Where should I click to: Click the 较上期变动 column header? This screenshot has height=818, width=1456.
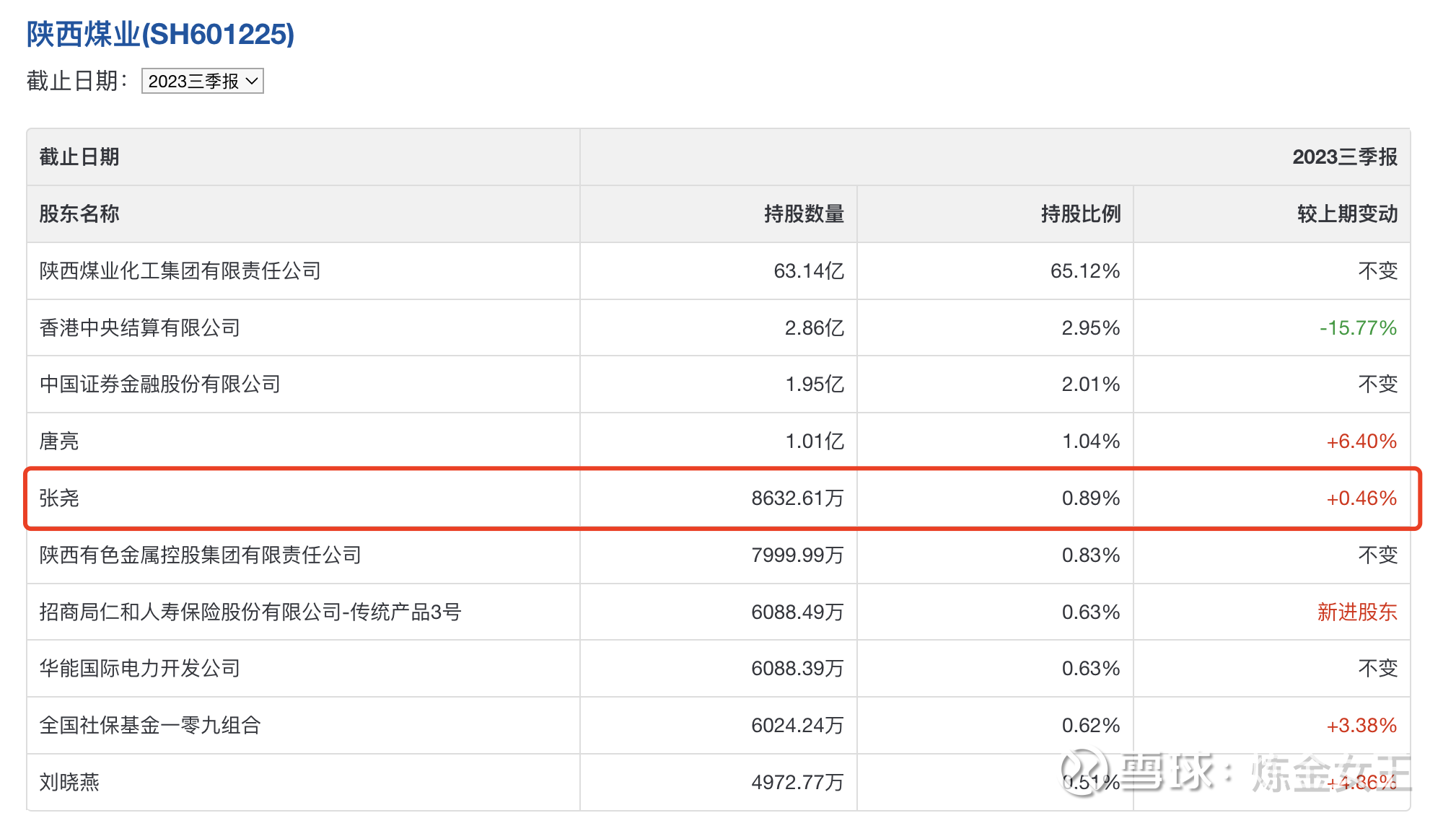point(1346,214)
